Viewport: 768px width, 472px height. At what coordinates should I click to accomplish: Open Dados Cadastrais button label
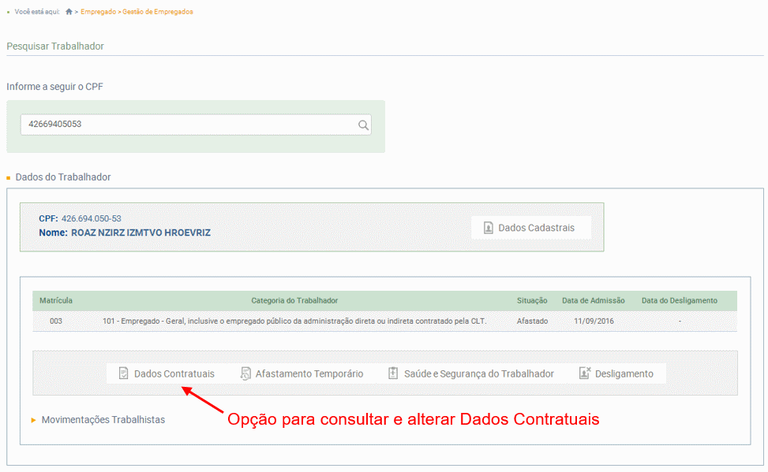[538, 228]
